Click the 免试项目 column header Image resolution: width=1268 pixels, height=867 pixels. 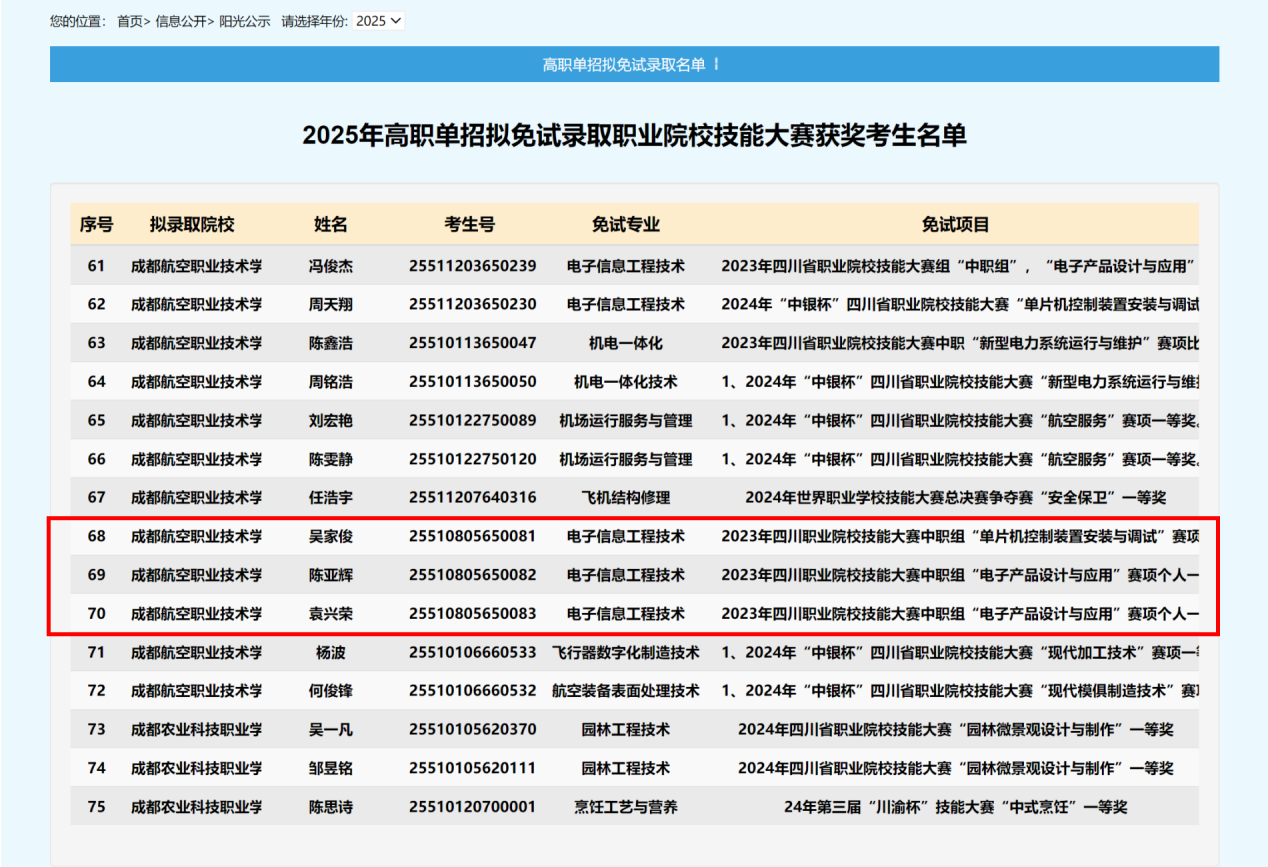(955, 225)
